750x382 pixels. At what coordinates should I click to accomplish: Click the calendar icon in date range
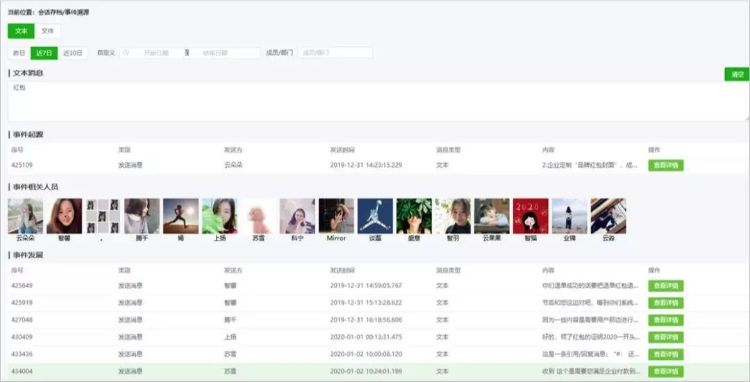[x=126, y=53]
